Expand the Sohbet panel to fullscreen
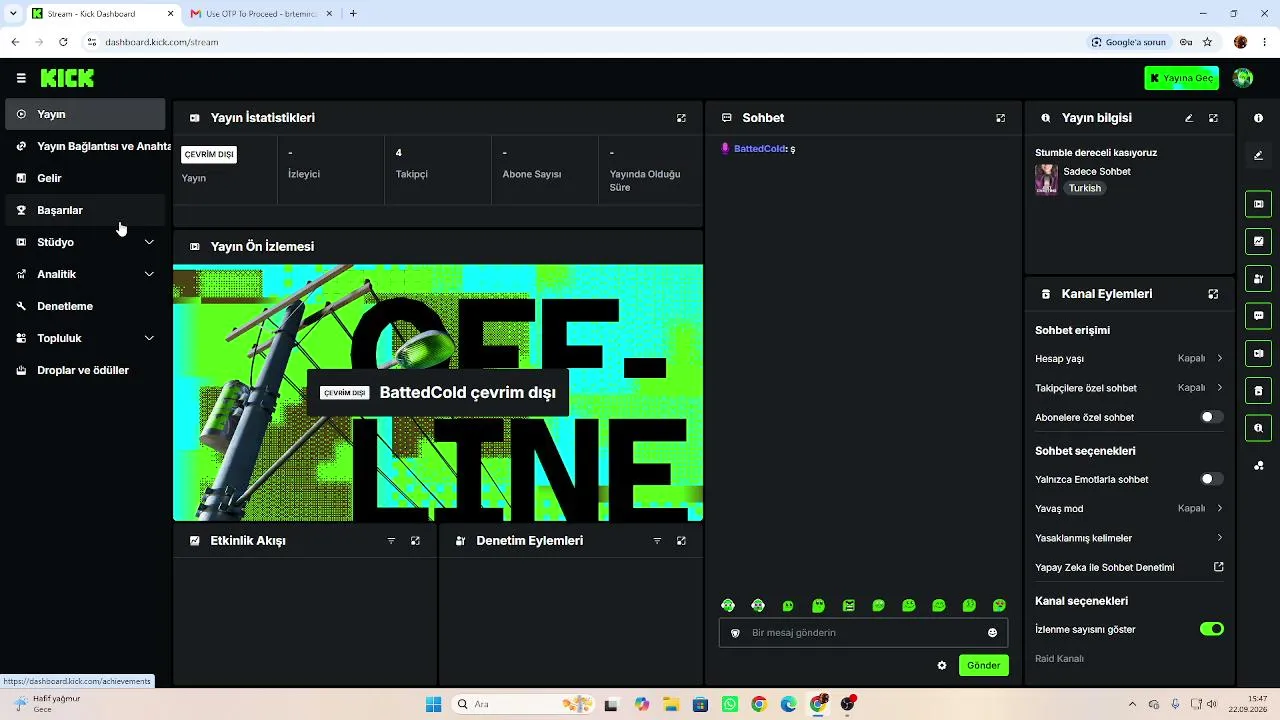This screenshot has height=720, width=1280. [1000, 118]
